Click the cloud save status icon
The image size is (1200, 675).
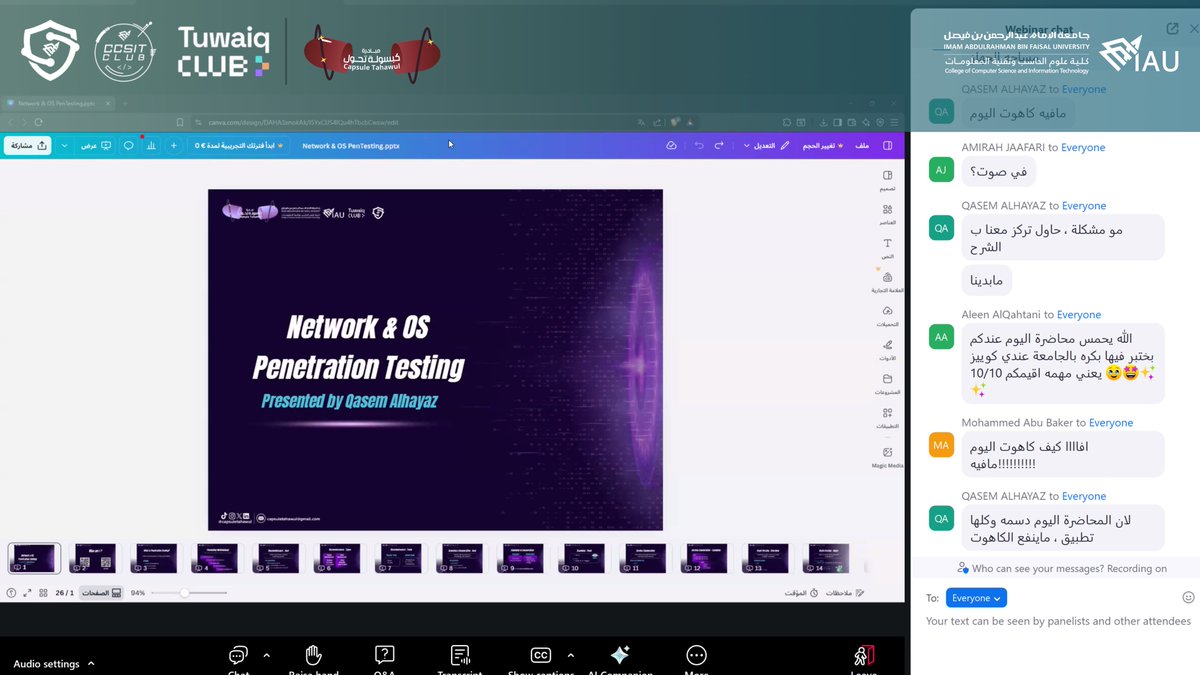[671, 146]
